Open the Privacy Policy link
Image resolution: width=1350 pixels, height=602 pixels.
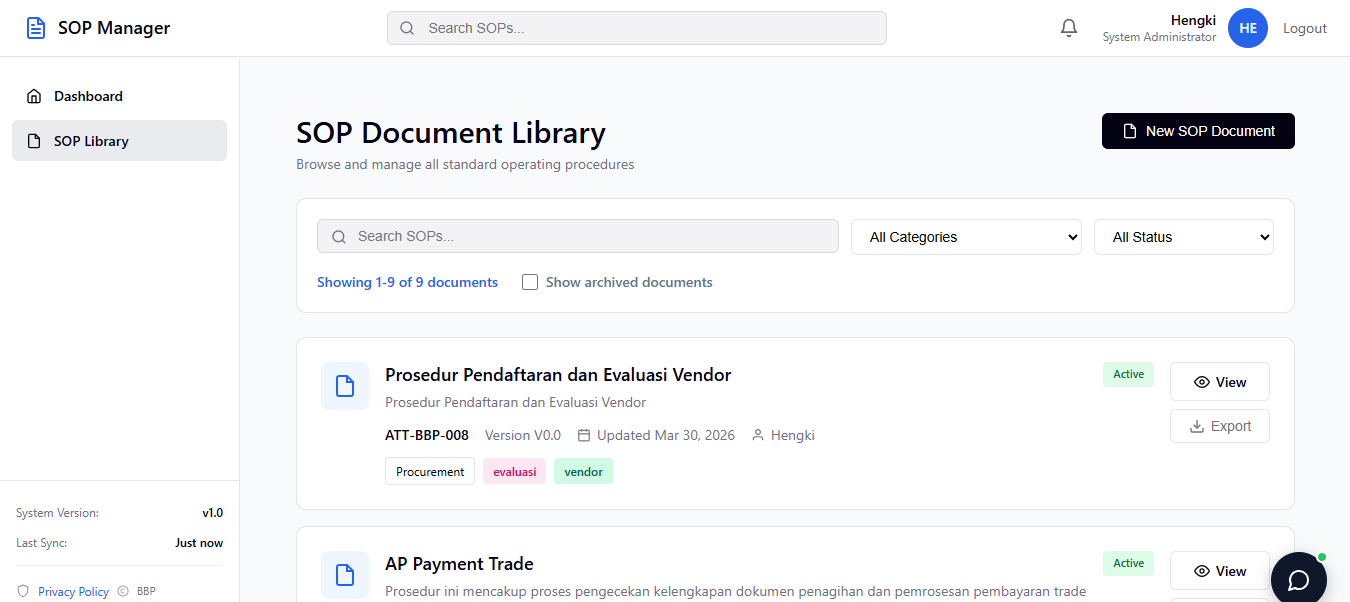(73, 591)
